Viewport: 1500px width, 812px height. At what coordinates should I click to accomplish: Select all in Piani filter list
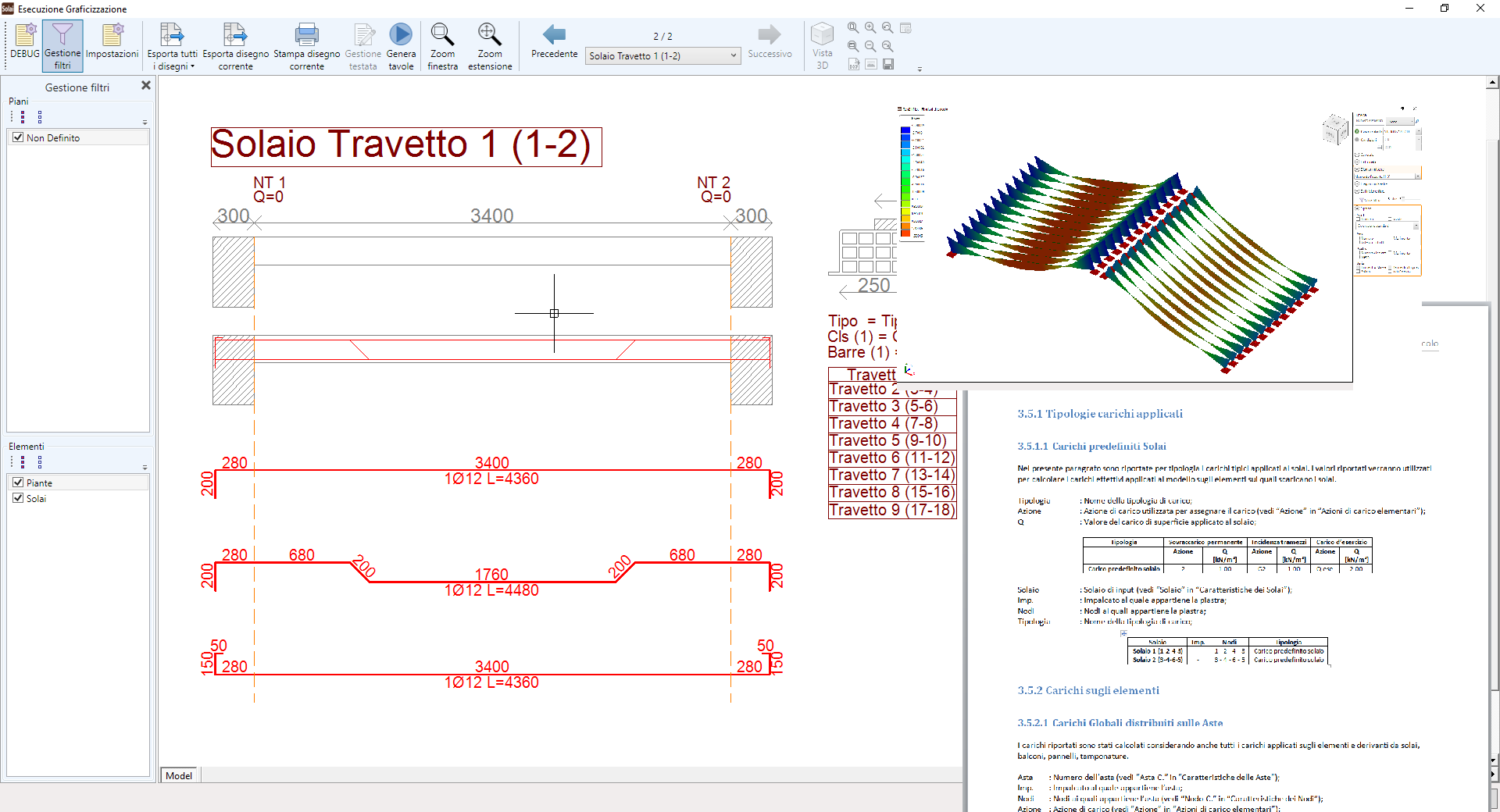[23, 116]
